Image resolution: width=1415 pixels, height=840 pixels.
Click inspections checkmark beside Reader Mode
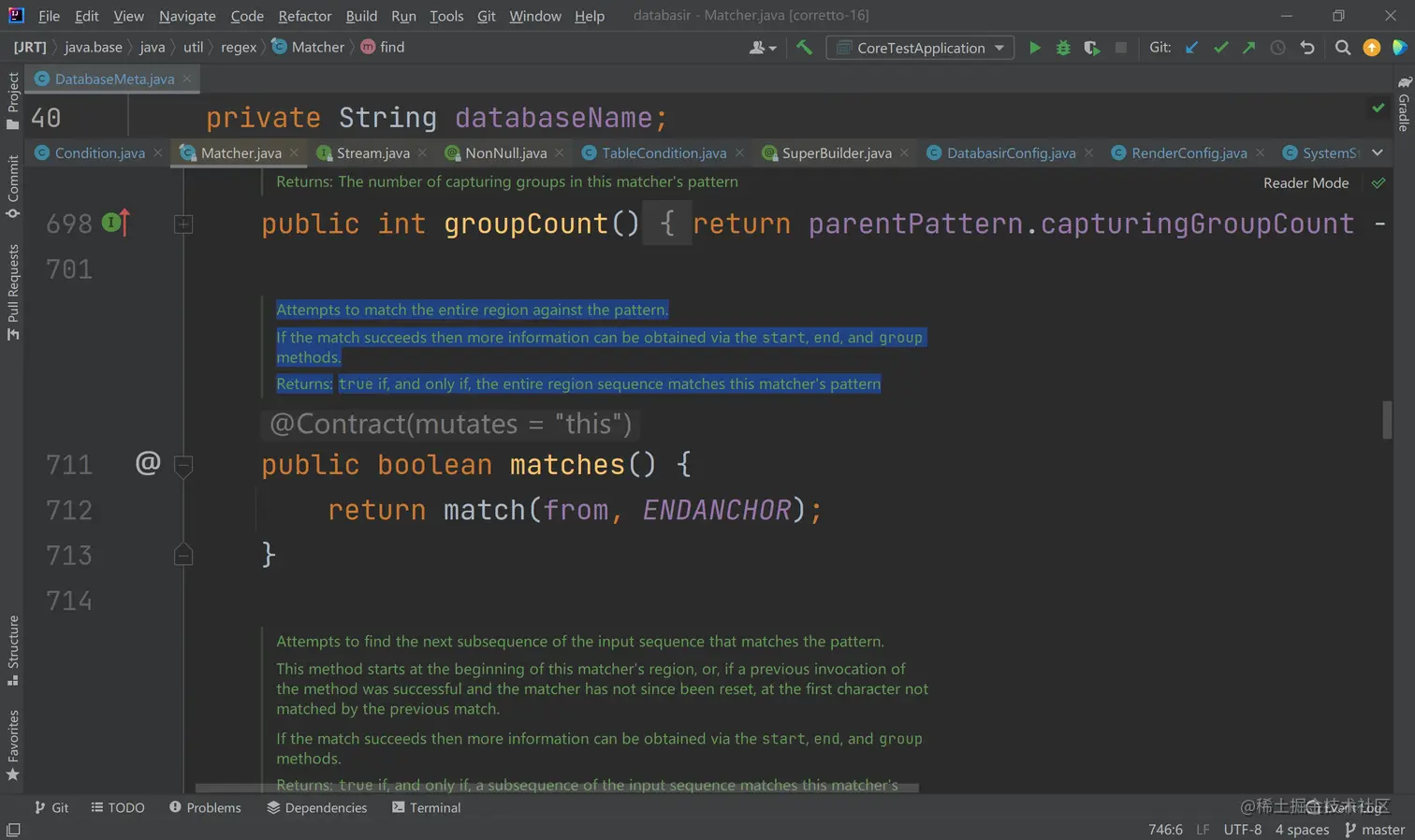tap(1379, 182)
